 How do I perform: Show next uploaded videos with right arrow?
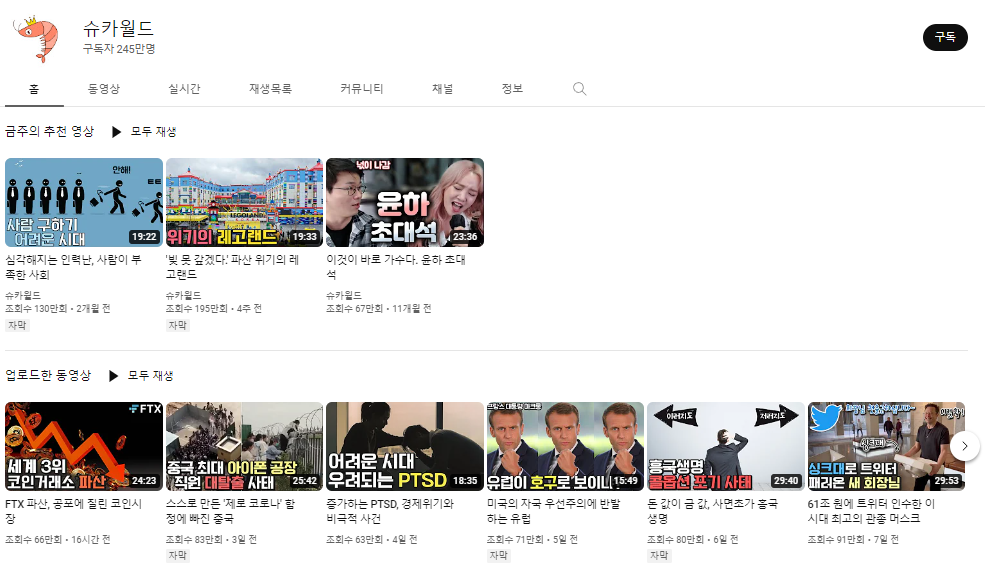point(964,446)
